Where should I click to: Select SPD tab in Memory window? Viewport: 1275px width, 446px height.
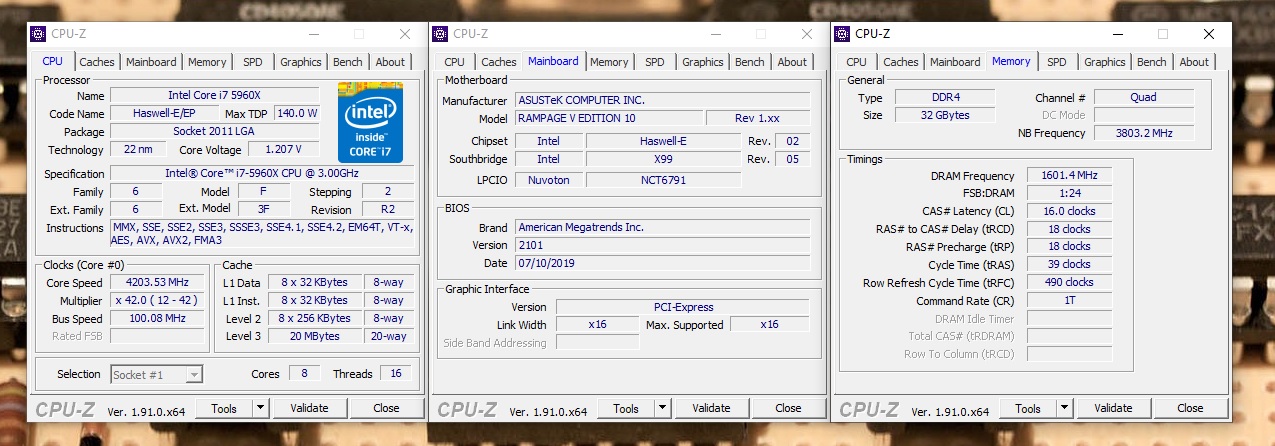[x=1057, y=62]
